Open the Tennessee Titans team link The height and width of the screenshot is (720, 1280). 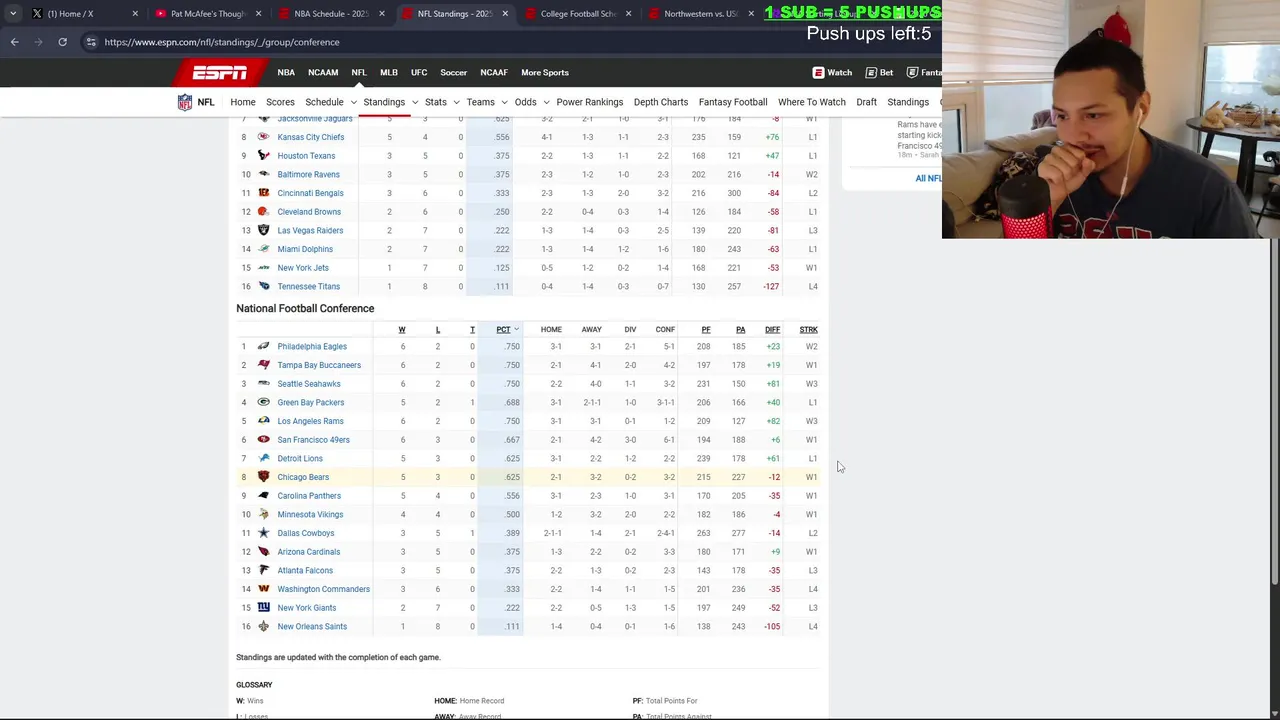click(309, 287)
